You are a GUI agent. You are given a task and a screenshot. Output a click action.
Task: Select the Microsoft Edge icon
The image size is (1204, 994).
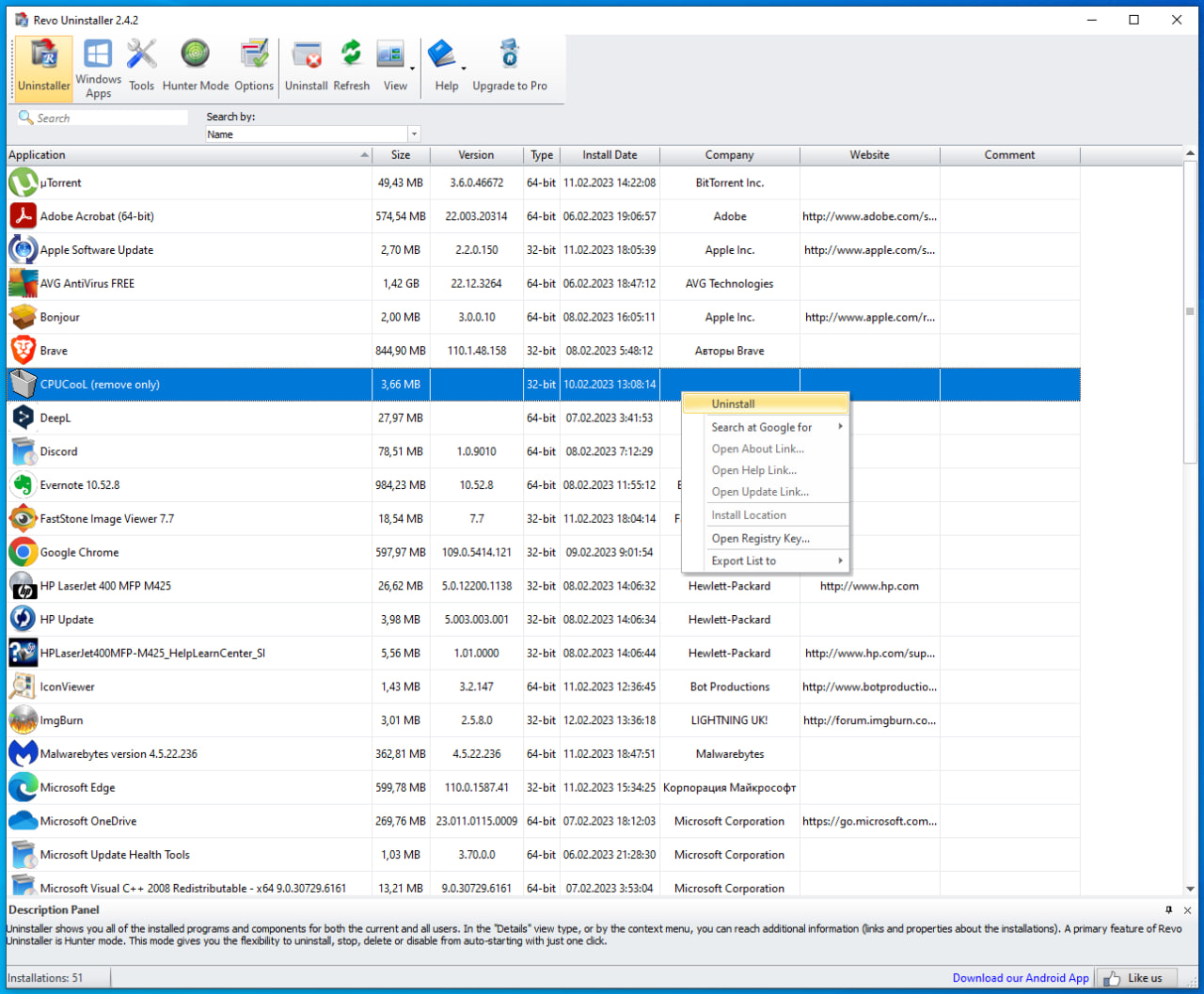(23, 787)
